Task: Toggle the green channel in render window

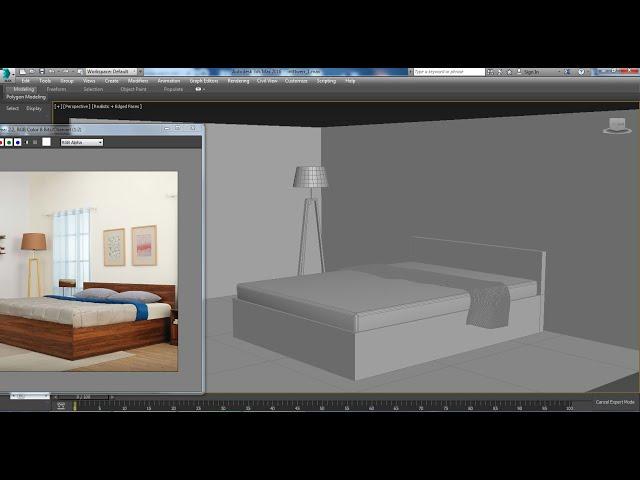Action: [x=9, y=142]
